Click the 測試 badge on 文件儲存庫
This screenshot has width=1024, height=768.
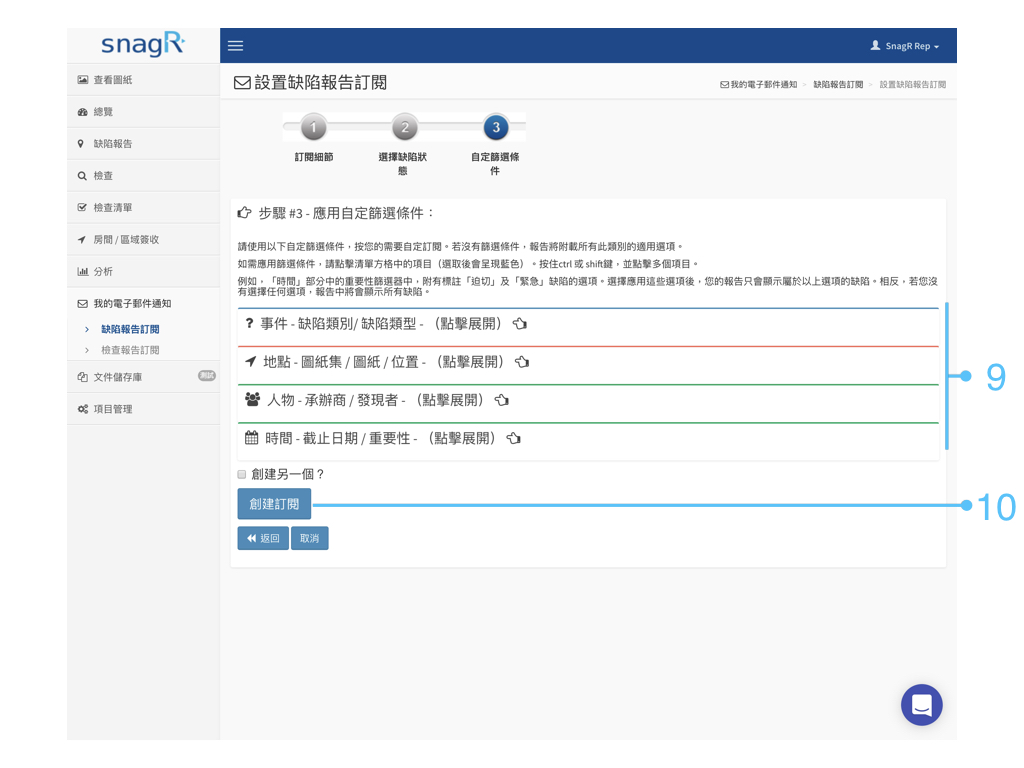[x=206, y=376]
